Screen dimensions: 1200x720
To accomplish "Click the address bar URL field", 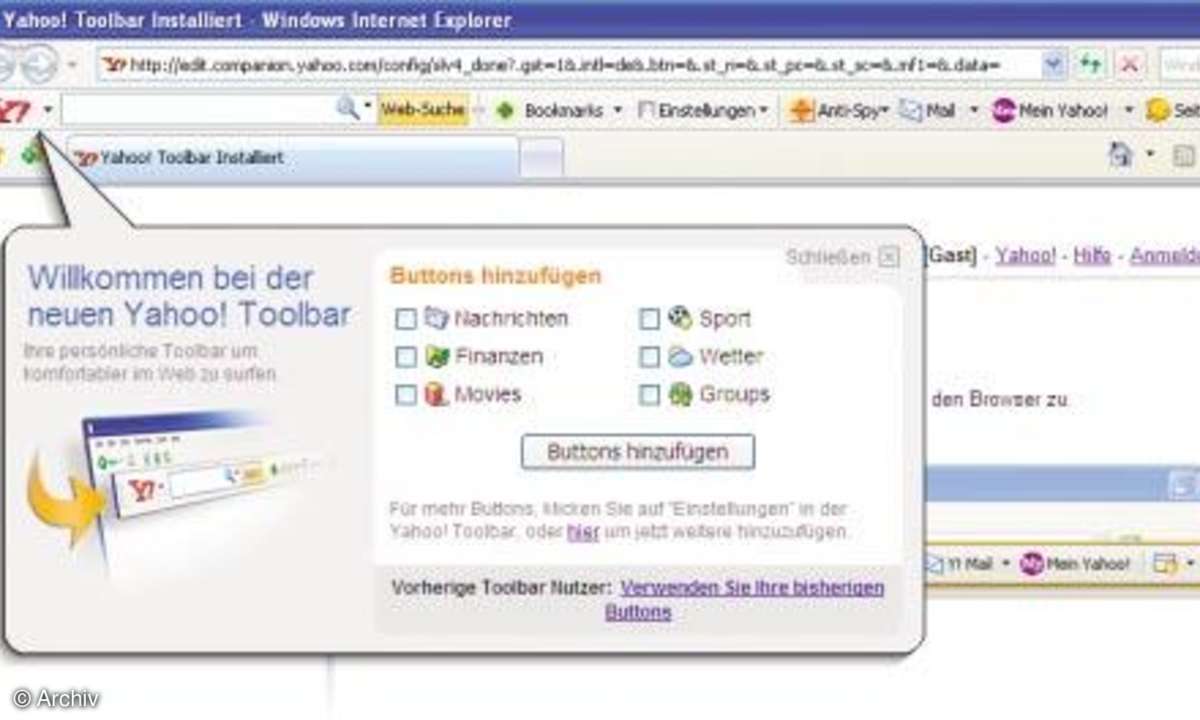I will coord(570,65).
